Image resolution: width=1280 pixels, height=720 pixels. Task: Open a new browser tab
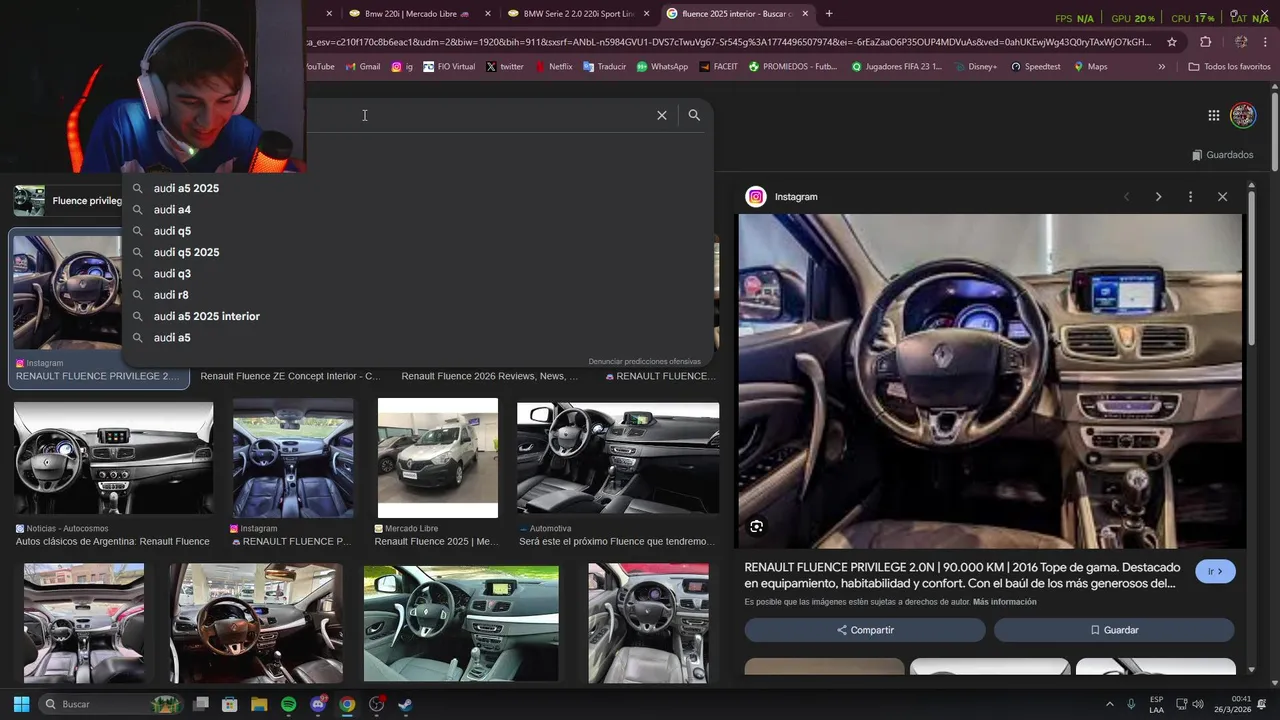click(829, 14)
